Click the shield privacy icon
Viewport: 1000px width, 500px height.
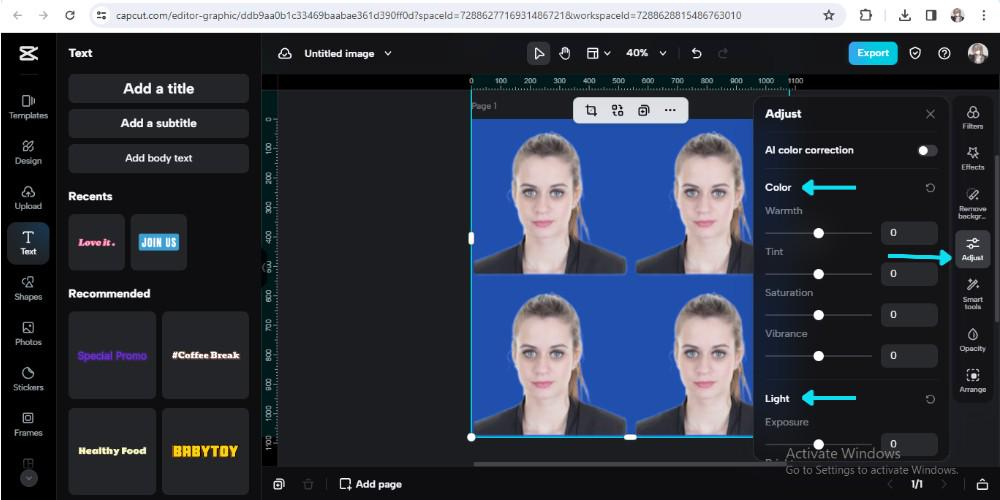tap(915, 54)
